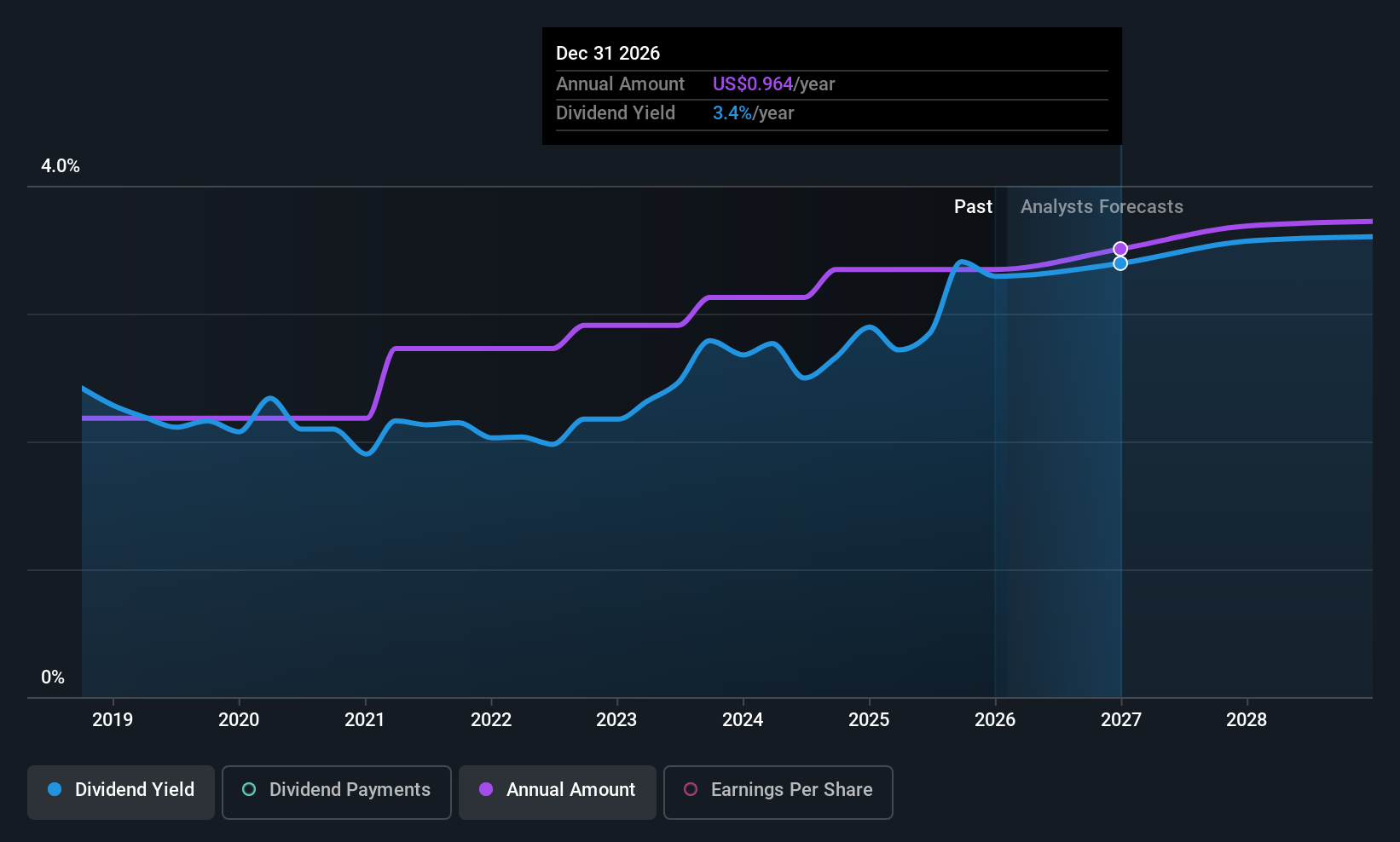Viewport: 1400px width, 842px height.
Task: Click the 2027 x-axis label
Action: click(x=1121, y=720)
